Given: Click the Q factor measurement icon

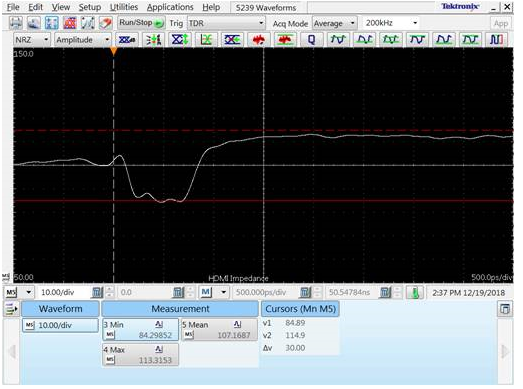Looking at the screenshot, I should pyautogui.click(x=311, y=40).
